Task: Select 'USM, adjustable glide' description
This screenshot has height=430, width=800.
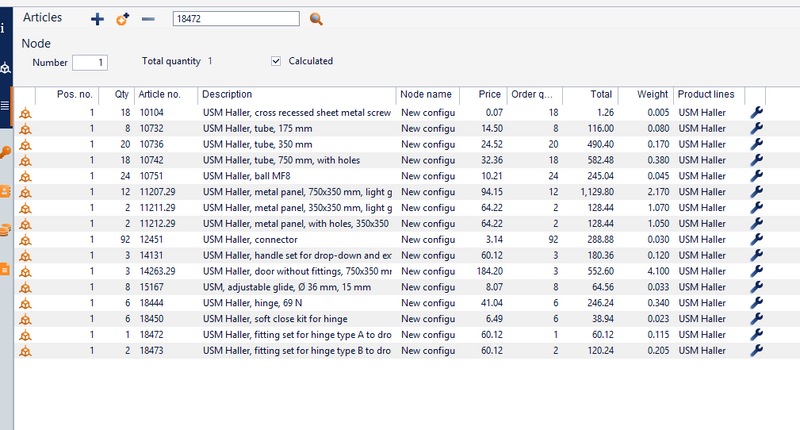Action: coord(287,287)
